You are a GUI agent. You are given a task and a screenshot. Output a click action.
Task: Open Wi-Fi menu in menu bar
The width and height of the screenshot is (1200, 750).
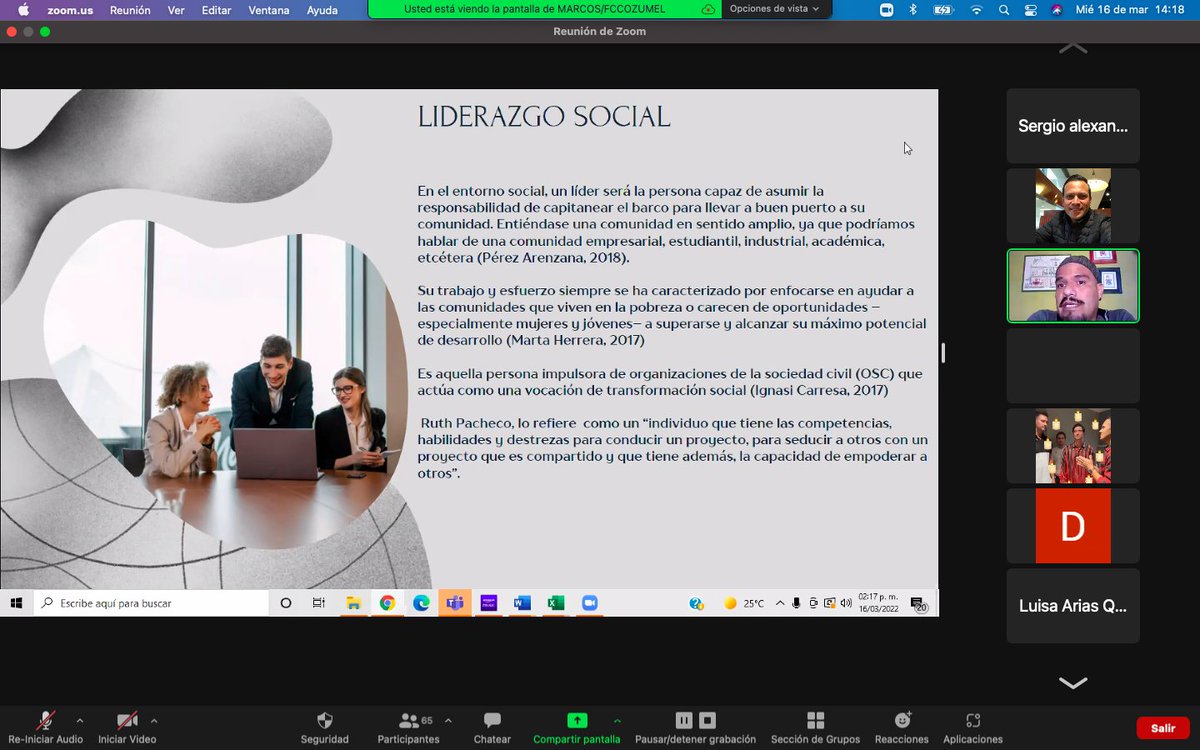point(976,10)
